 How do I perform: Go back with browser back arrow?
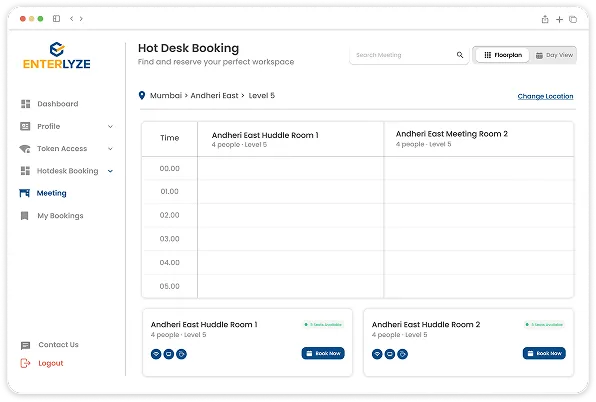click(71, 18)
